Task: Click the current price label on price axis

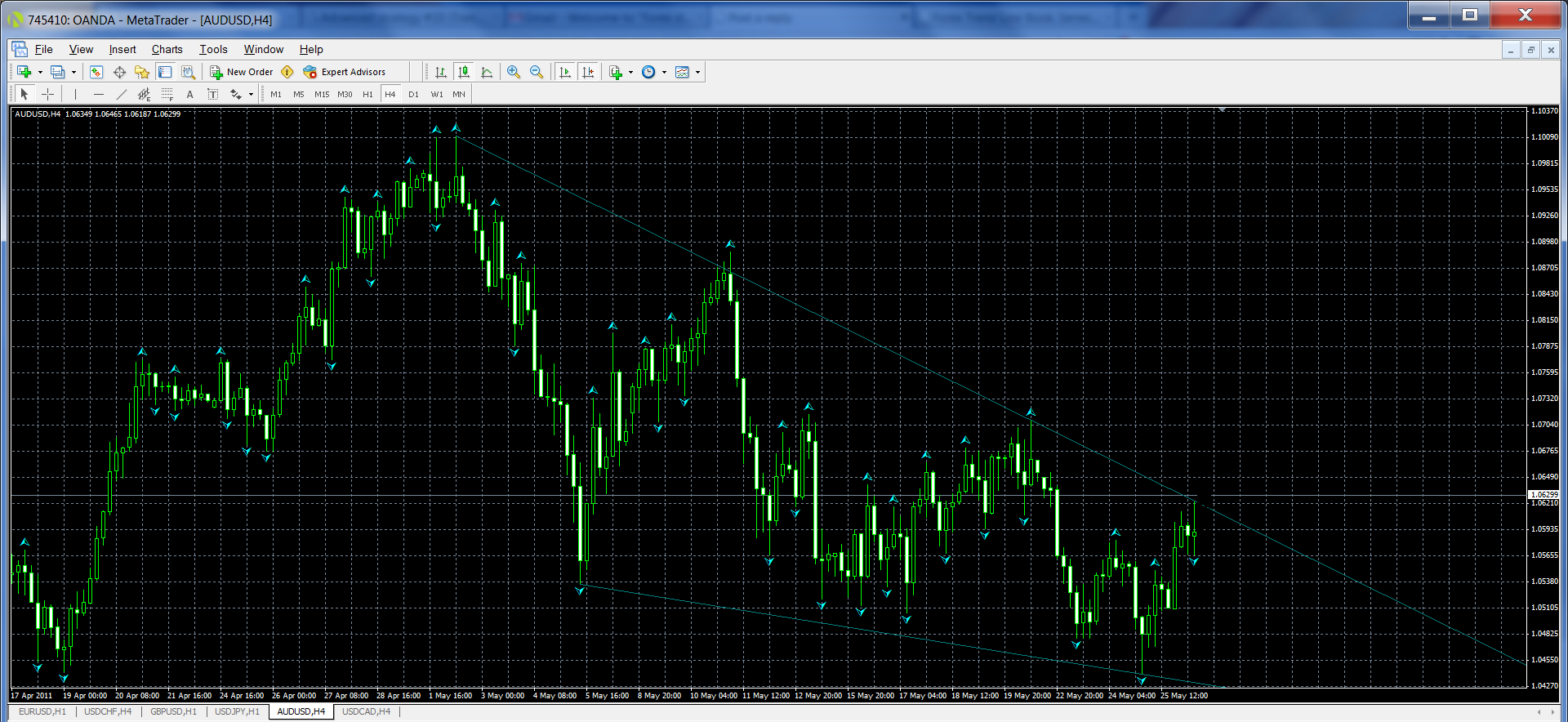Action: click(1543, 495)
